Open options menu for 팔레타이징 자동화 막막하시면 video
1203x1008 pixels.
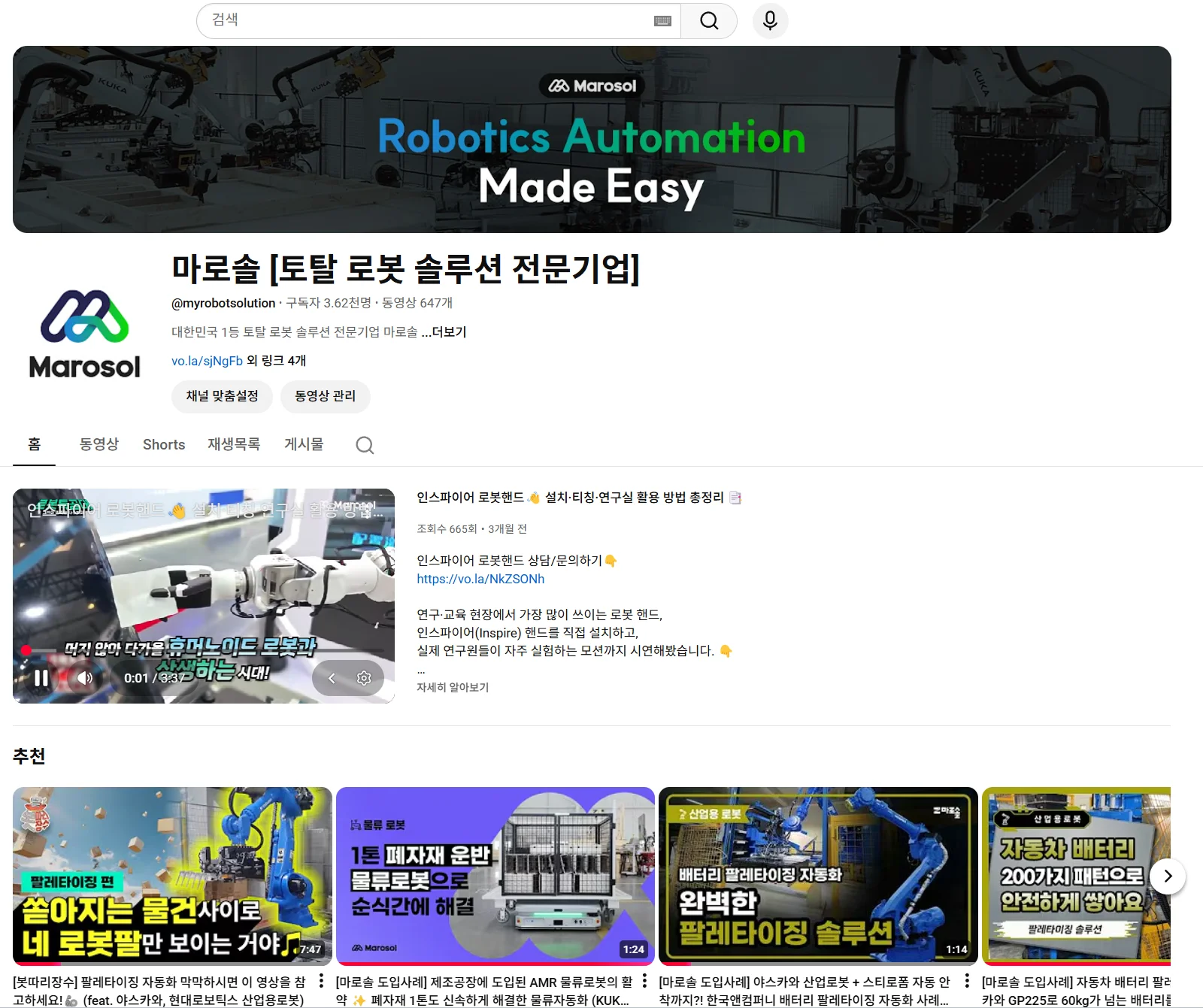tap(321, 981)
